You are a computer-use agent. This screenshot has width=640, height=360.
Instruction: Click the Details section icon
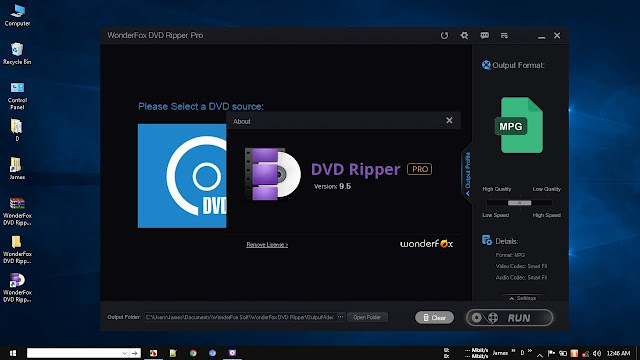click(487, 240)
